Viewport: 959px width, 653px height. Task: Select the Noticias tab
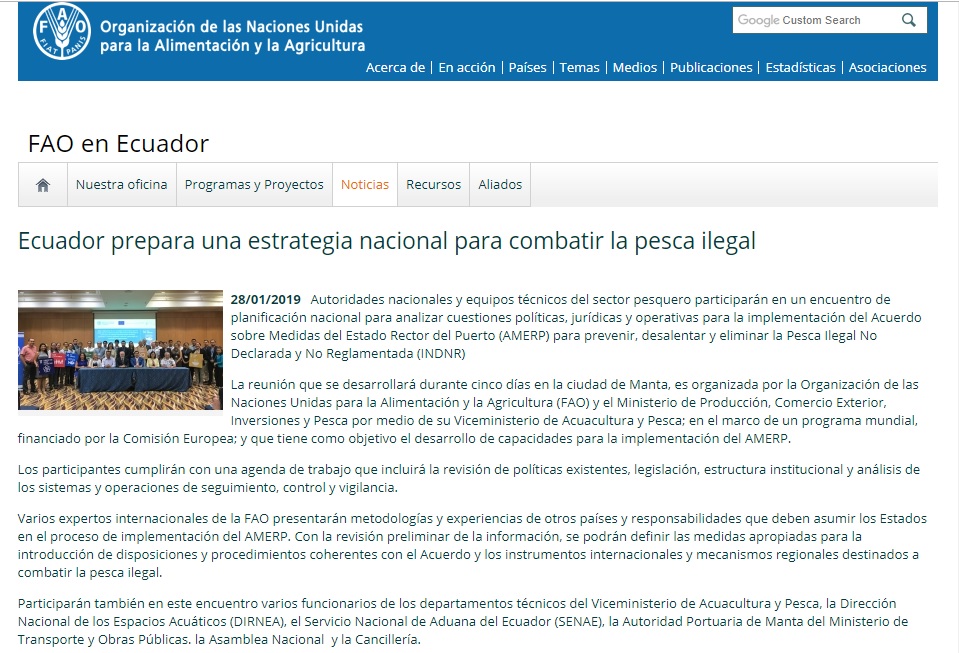tap(365, 185)
